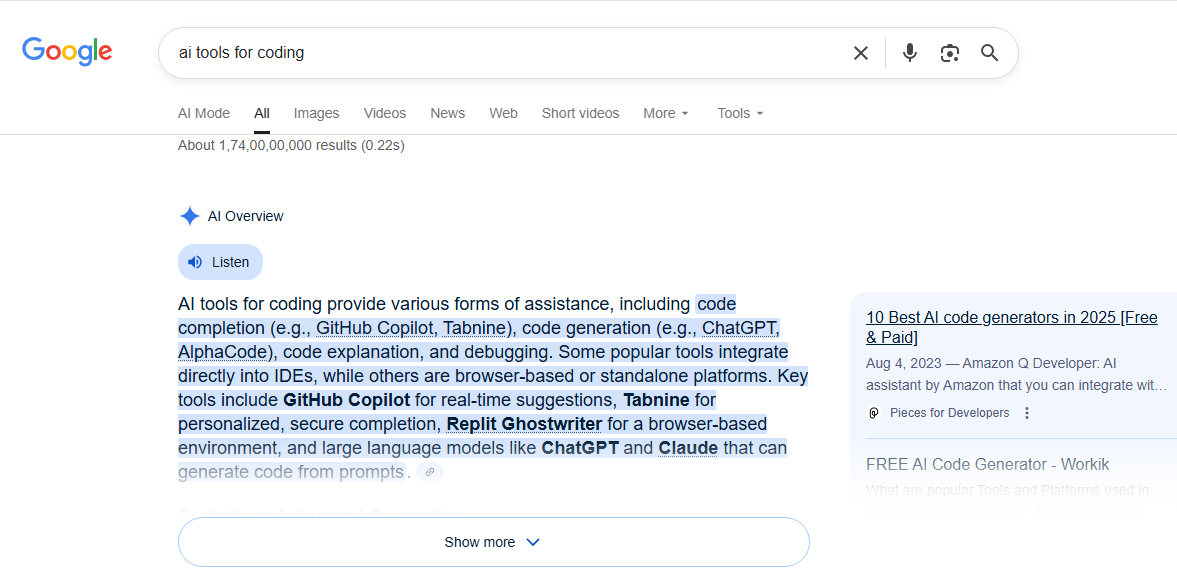Open the Tools dropdown
1177x585 pixels.
739,113
